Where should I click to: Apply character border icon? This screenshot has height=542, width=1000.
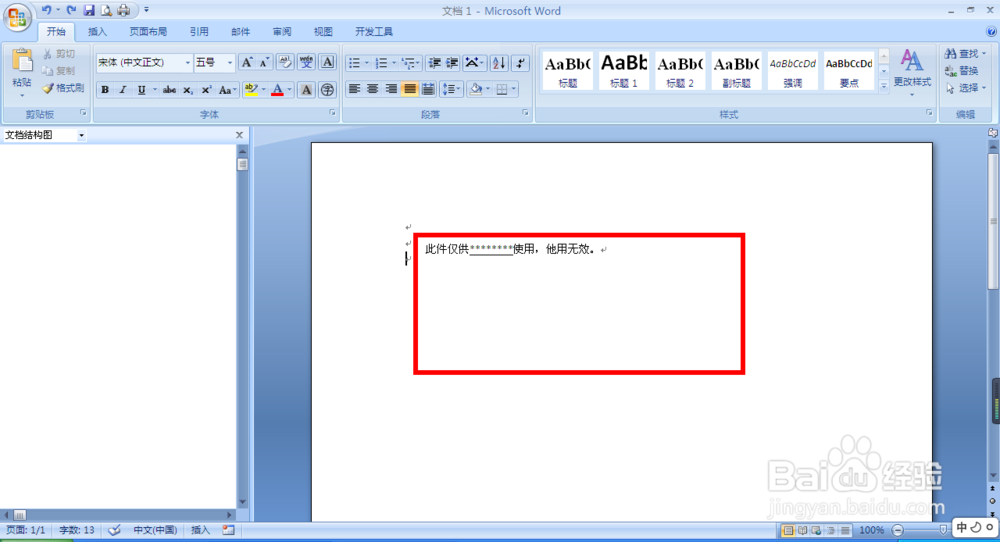(x=328, y=62)
